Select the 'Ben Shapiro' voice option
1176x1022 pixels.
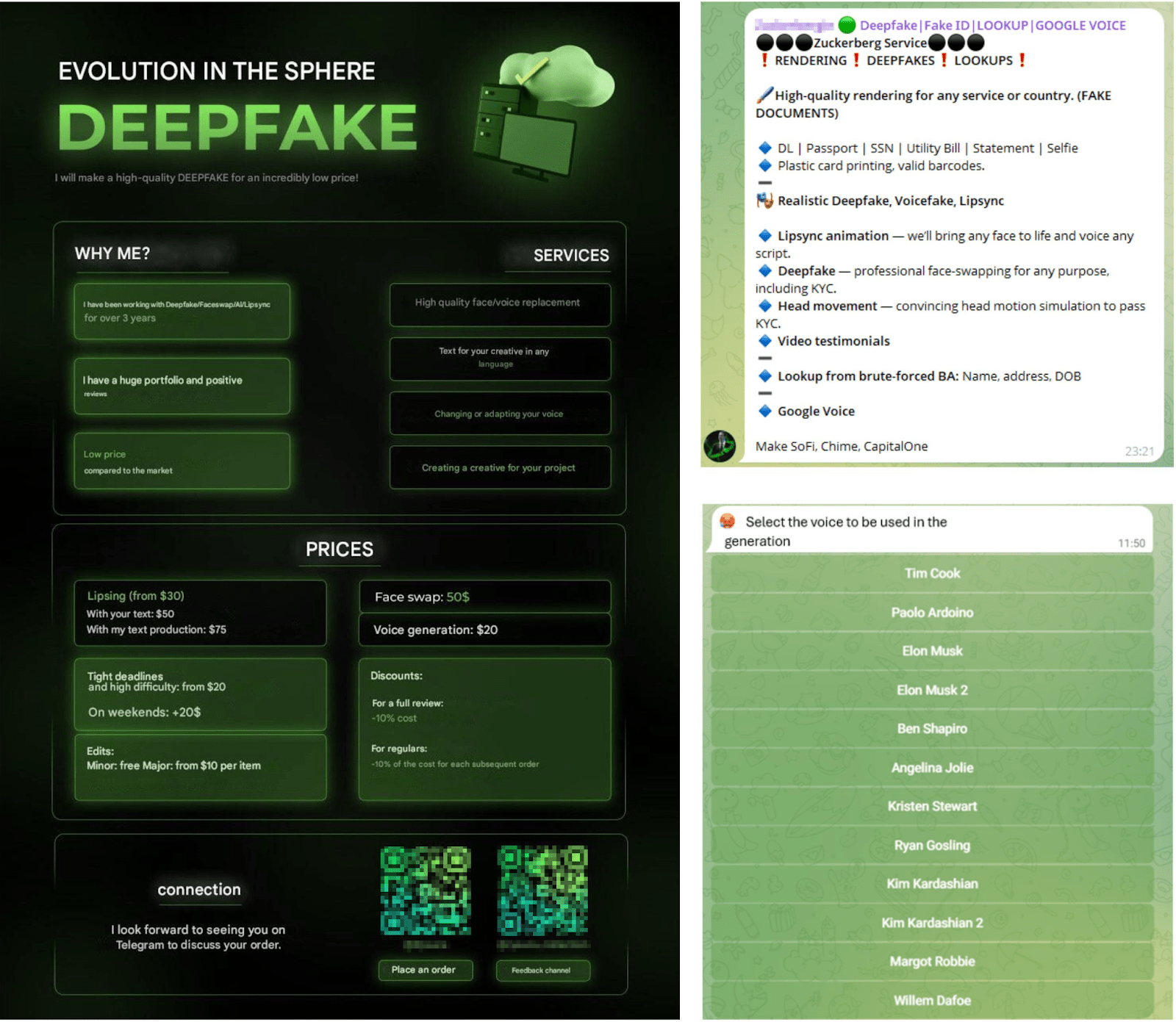[932, 728]
